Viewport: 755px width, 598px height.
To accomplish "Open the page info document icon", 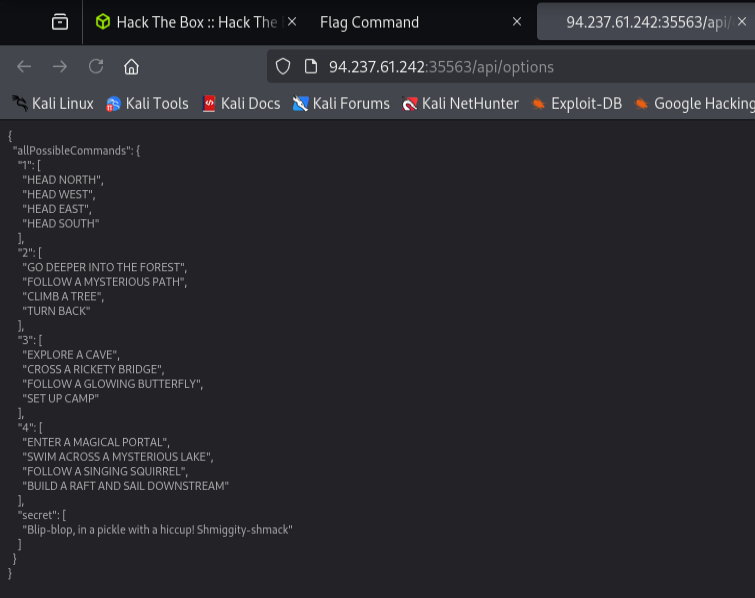I will [x=311, y=66].
